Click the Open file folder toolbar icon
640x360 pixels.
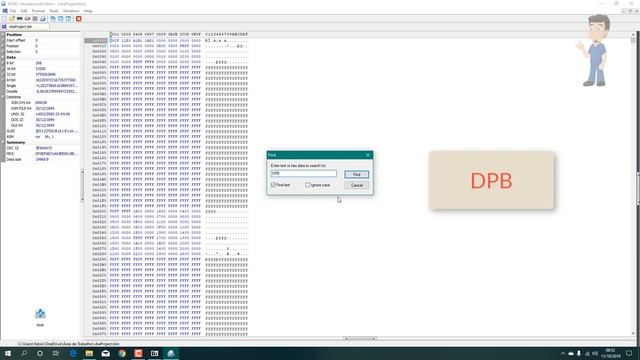[12, 19]
